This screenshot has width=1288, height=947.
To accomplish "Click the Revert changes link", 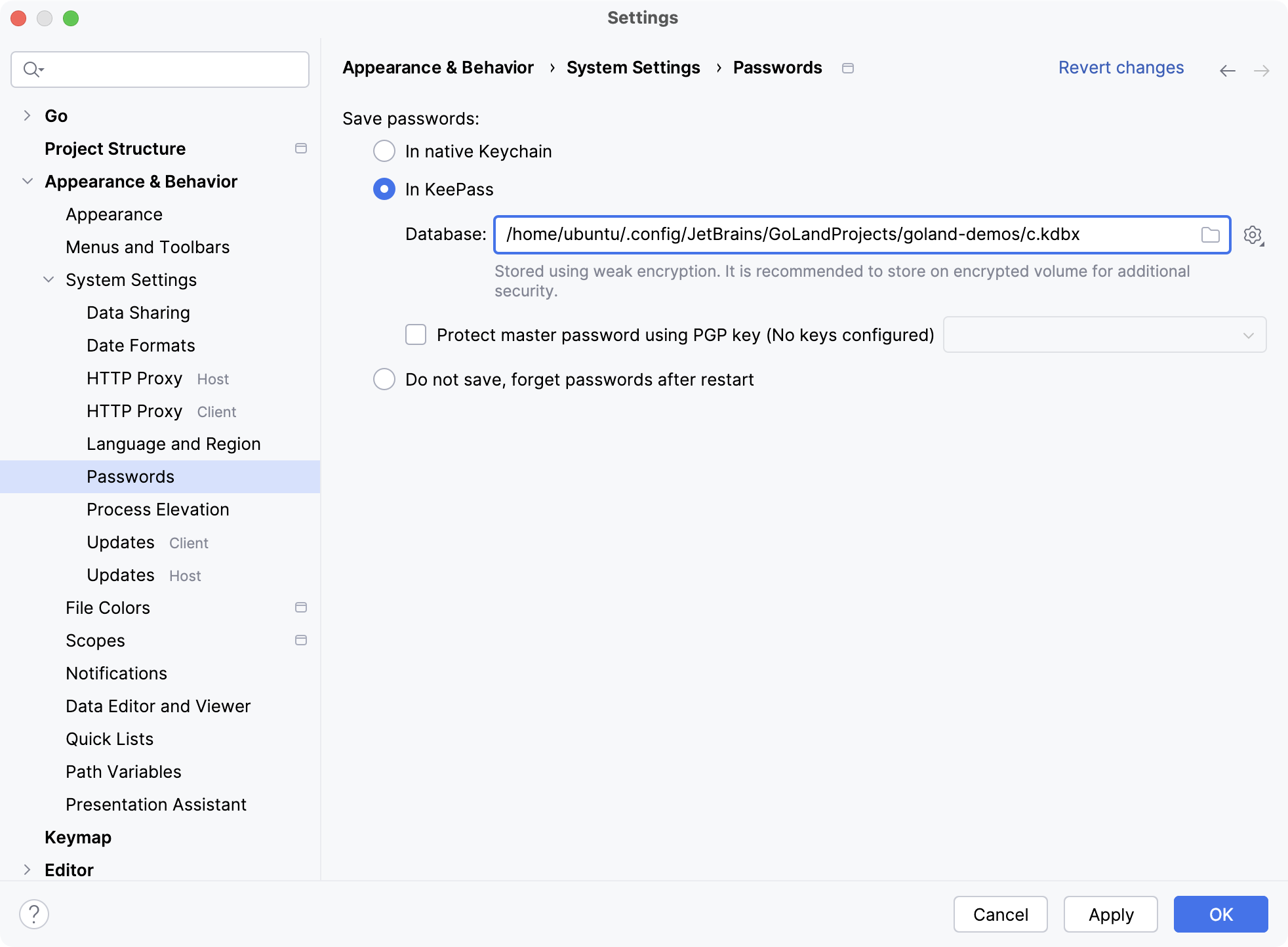I will [1121, 68].
